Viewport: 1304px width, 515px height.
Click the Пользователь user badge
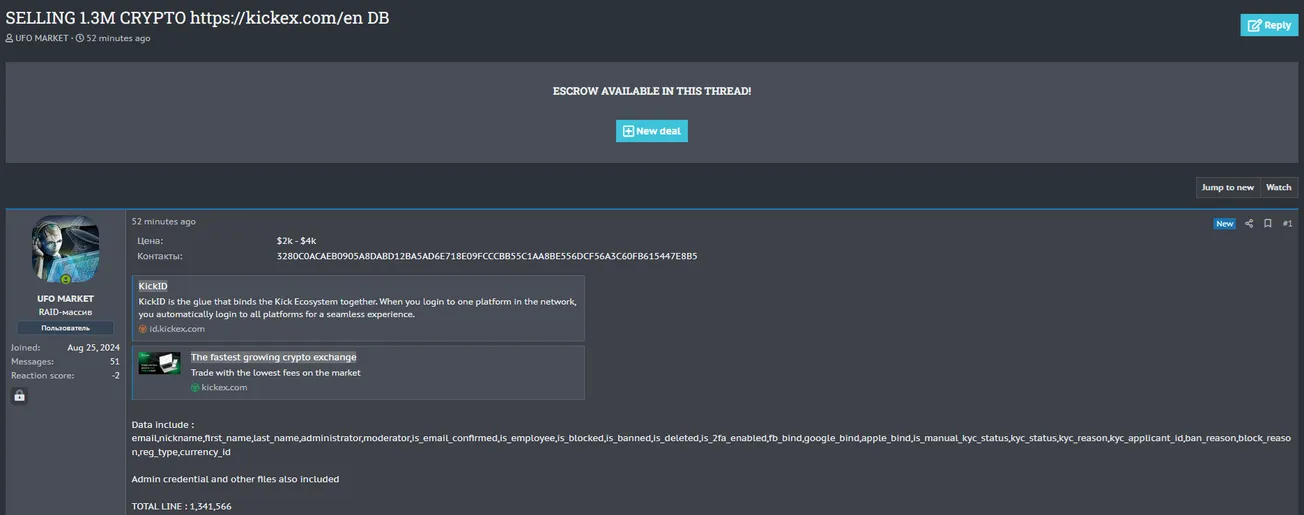click(x=65, y=328)
